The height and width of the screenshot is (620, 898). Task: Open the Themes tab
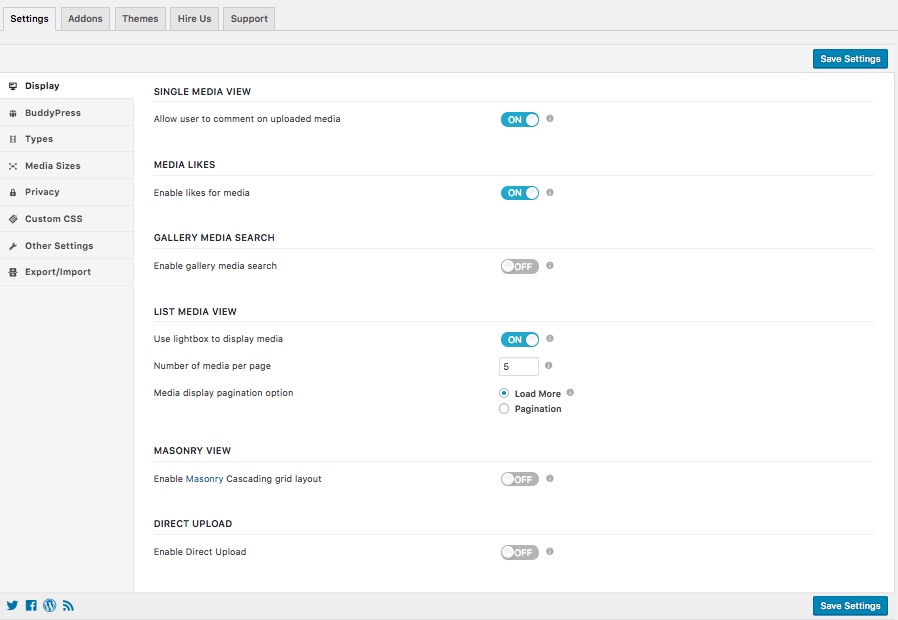140,19
